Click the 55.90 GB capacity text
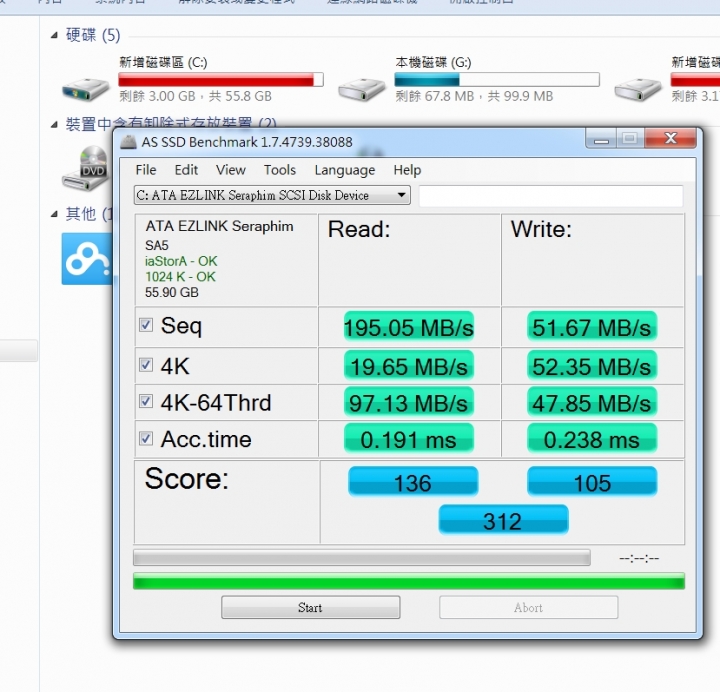720x692 pixels. (x=172, y=293)
